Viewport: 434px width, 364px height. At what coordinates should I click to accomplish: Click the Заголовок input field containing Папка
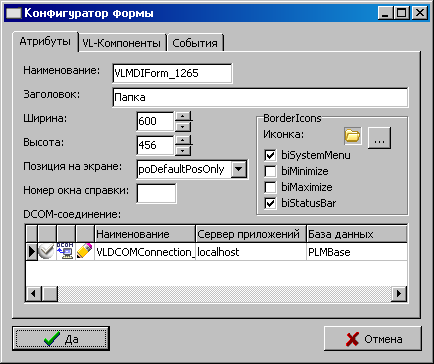(260, 97)
